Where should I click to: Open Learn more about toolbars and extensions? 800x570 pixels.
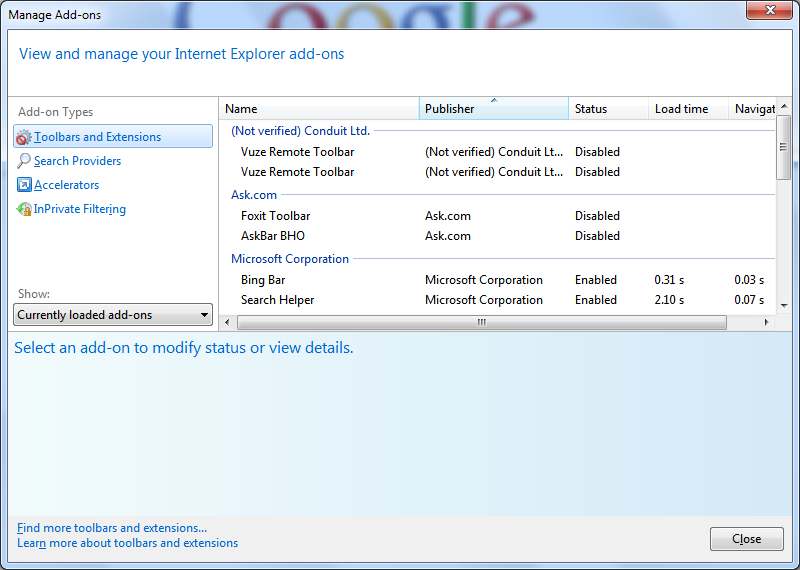[x=128, y=543]
